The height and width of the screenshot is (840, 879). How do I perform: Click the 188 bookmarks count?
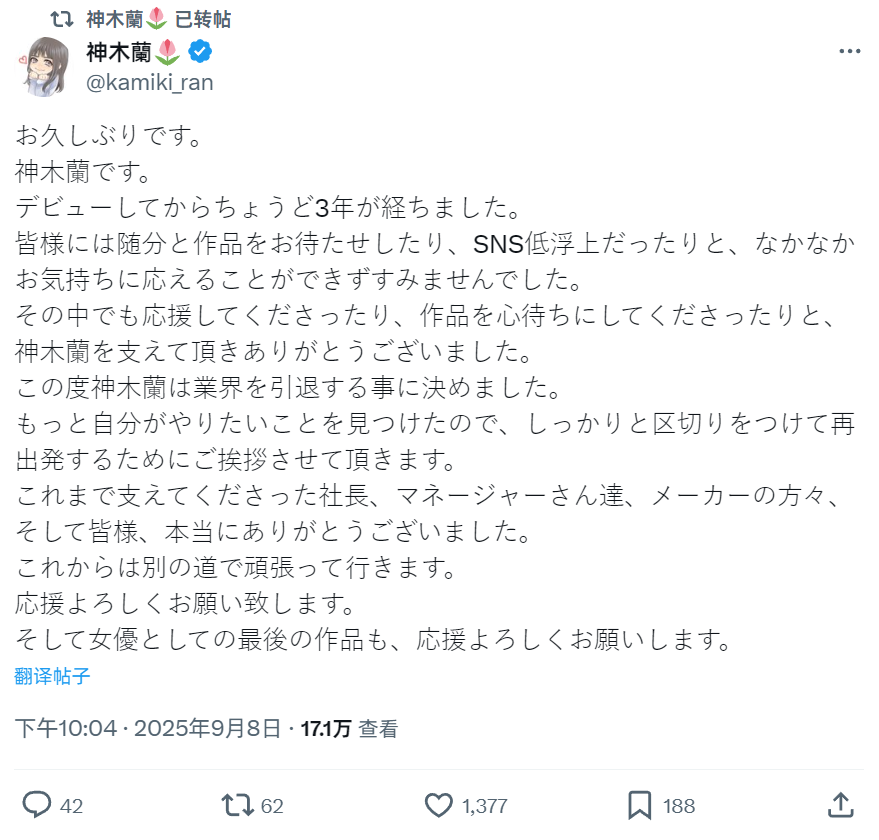(678, 806)
